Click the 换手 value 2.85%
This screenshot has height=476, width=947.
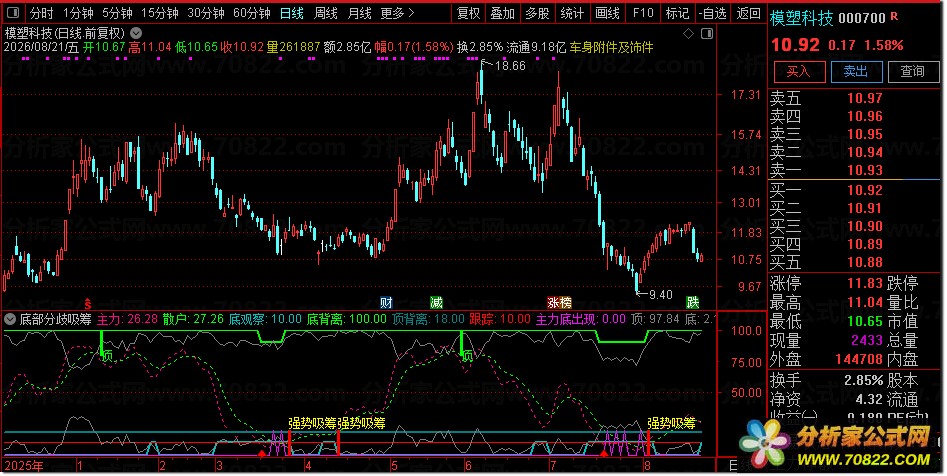(864, 381)
